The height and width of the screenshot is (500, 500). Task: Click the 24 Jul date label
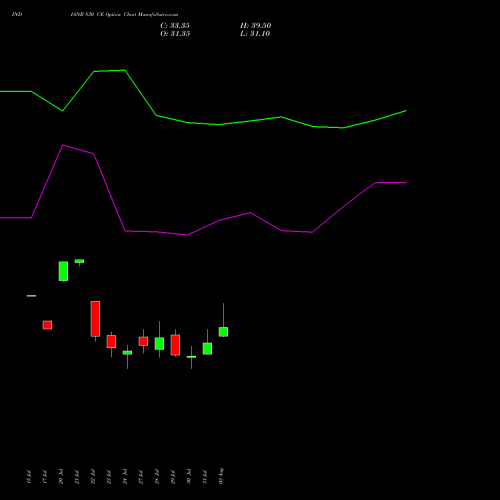pyautogui.click(x=125, y=477)
